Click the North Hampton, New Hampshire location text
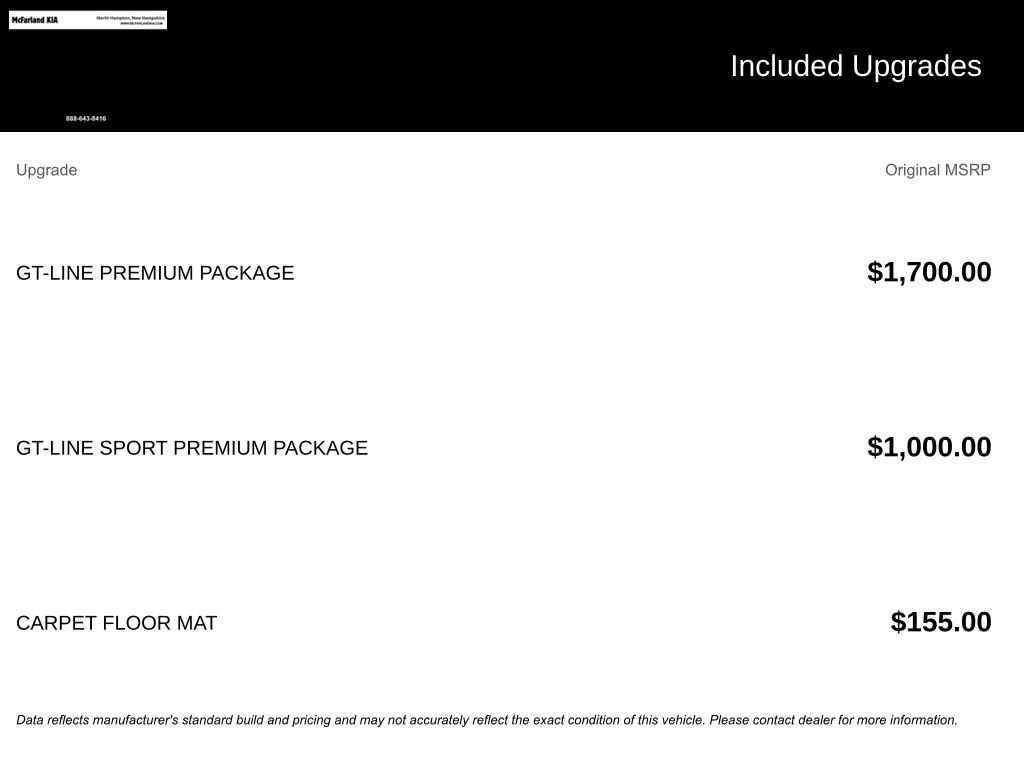Viewport: 1024px width, 768px height. coord(130,17)
